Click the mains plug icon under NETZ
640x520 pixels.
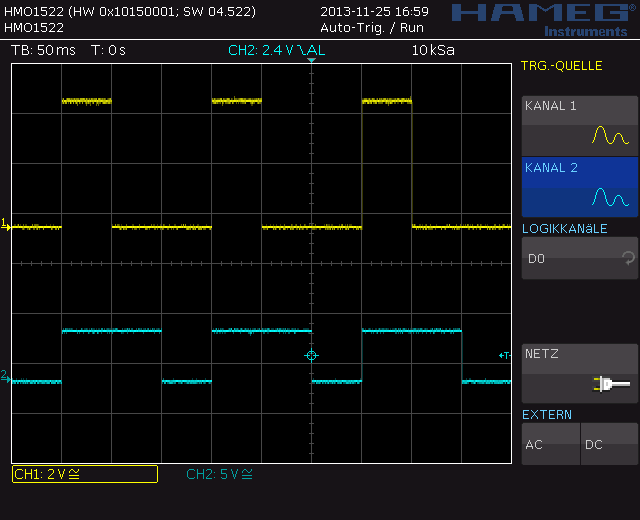(x=611, y=384)
